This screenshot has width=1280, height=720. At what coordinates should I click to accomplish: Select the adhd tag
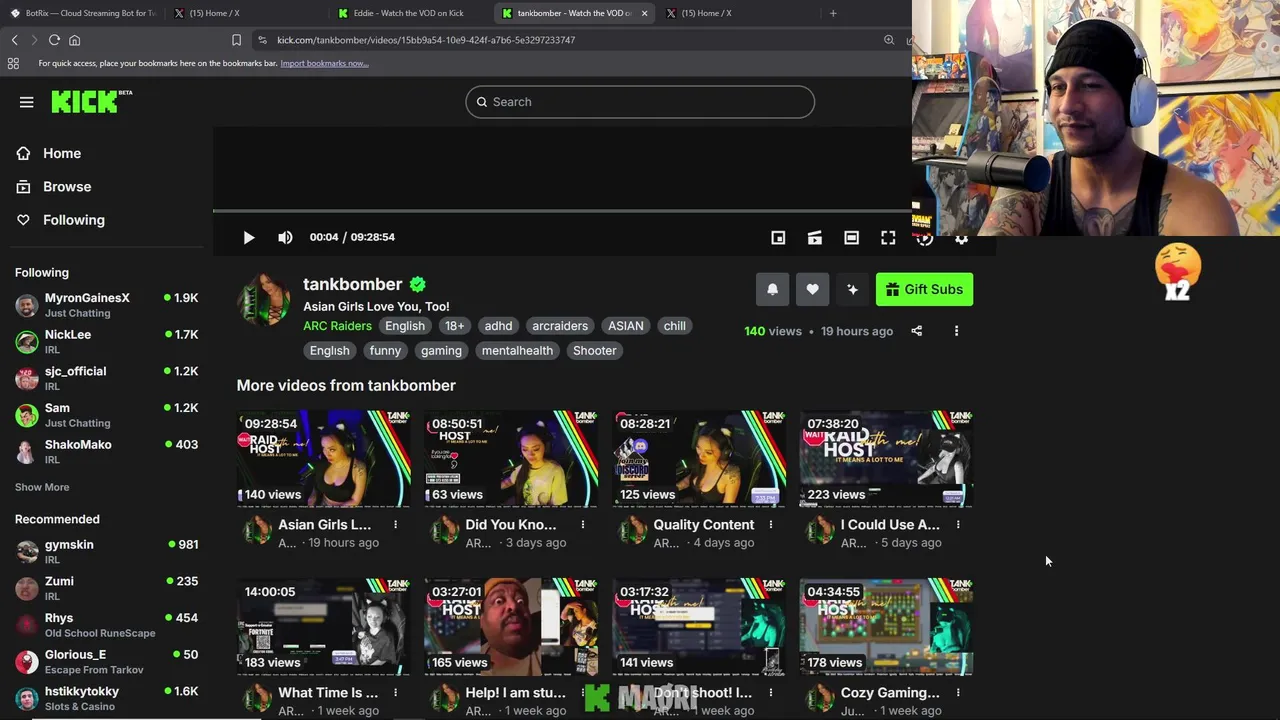pos(498,326)
